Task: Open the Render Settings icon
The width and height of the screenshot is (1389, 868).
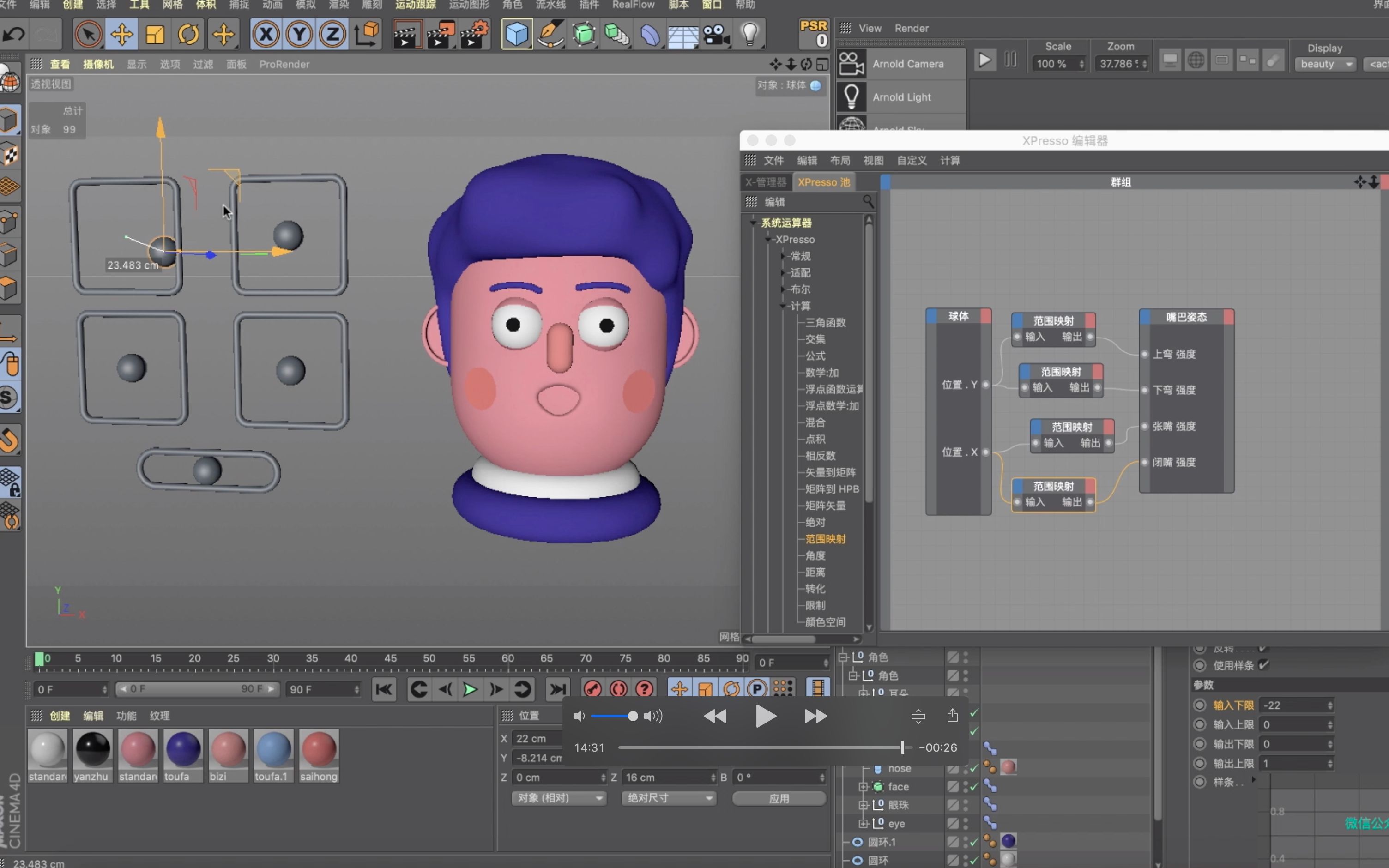Action: (x=474, y=34)
